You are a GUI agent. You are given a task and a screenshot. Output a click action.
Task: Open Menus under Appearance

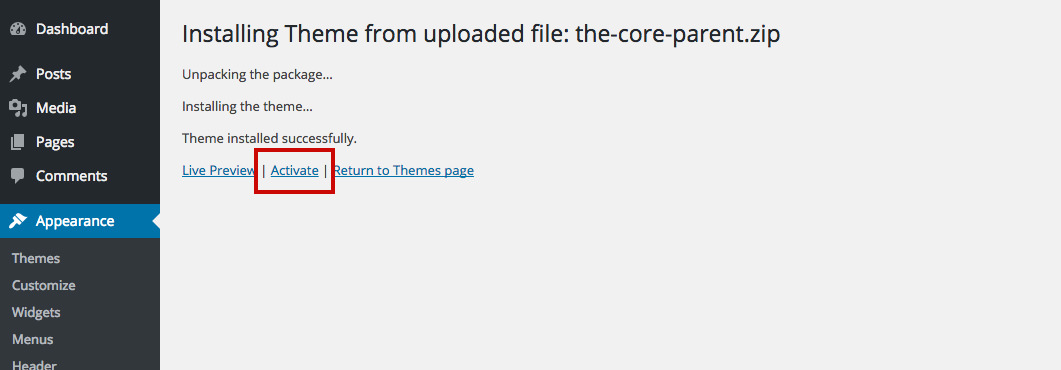click(32, 340)
